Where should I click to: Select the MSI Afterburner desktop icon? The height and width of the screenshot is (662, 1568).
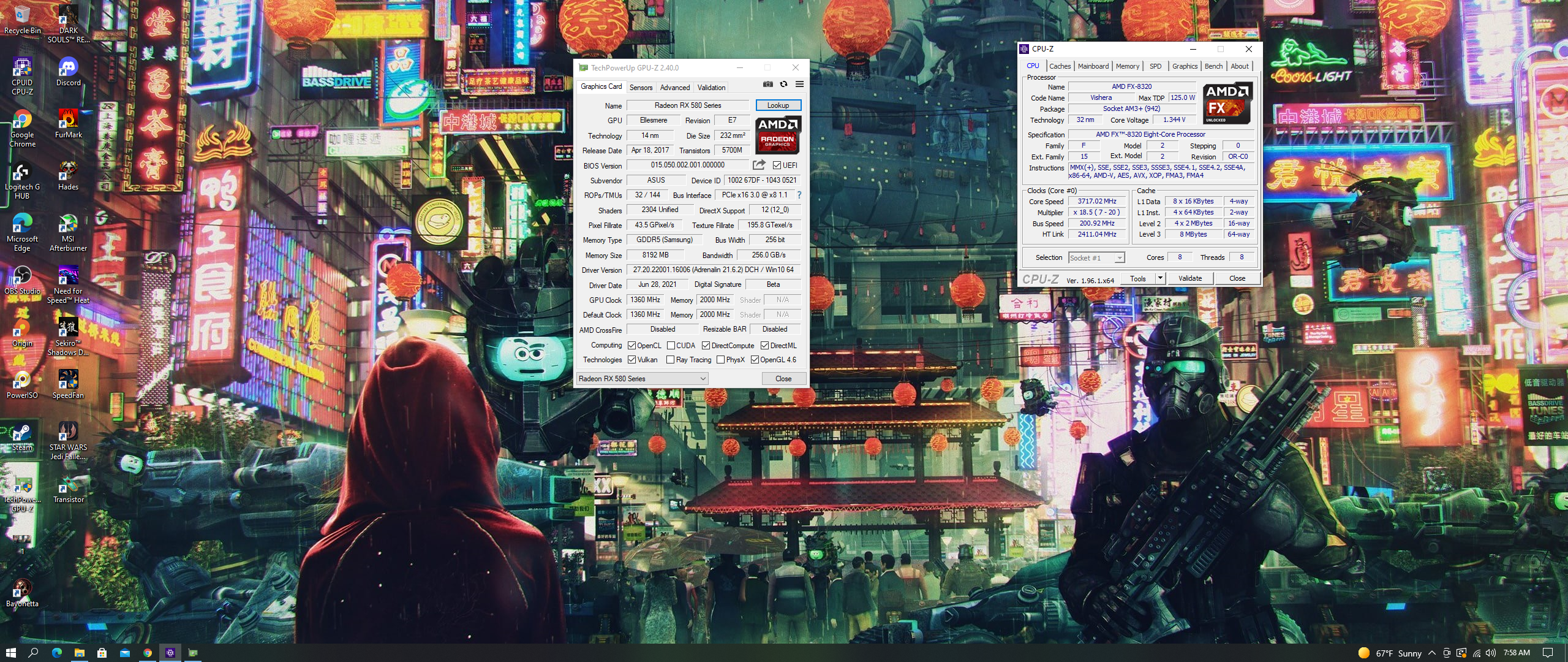coord(69,233)
